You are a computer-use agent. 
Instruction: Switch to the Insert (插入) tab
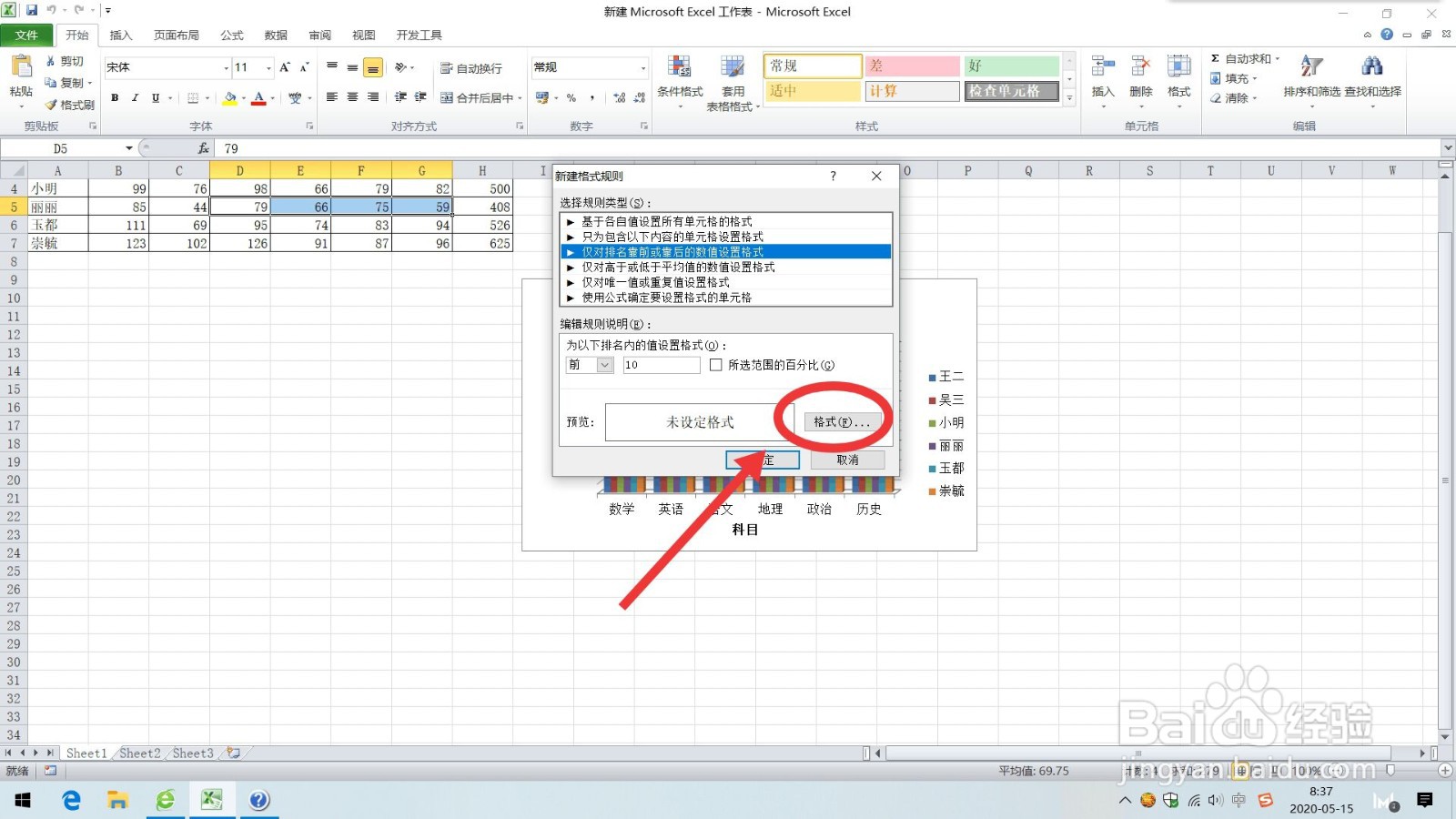[x=121, y=35]
